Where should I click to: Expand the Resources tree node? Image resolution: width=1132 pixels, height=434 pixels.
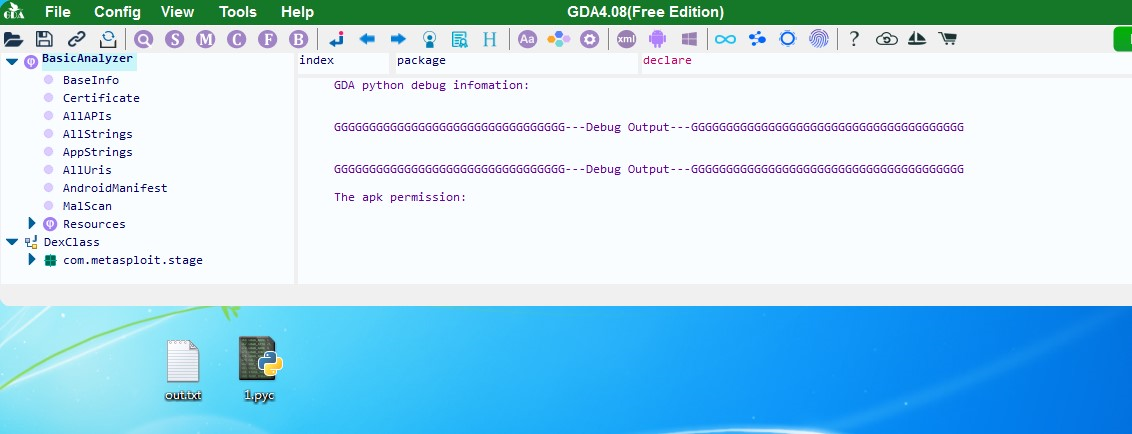(32, 223)
